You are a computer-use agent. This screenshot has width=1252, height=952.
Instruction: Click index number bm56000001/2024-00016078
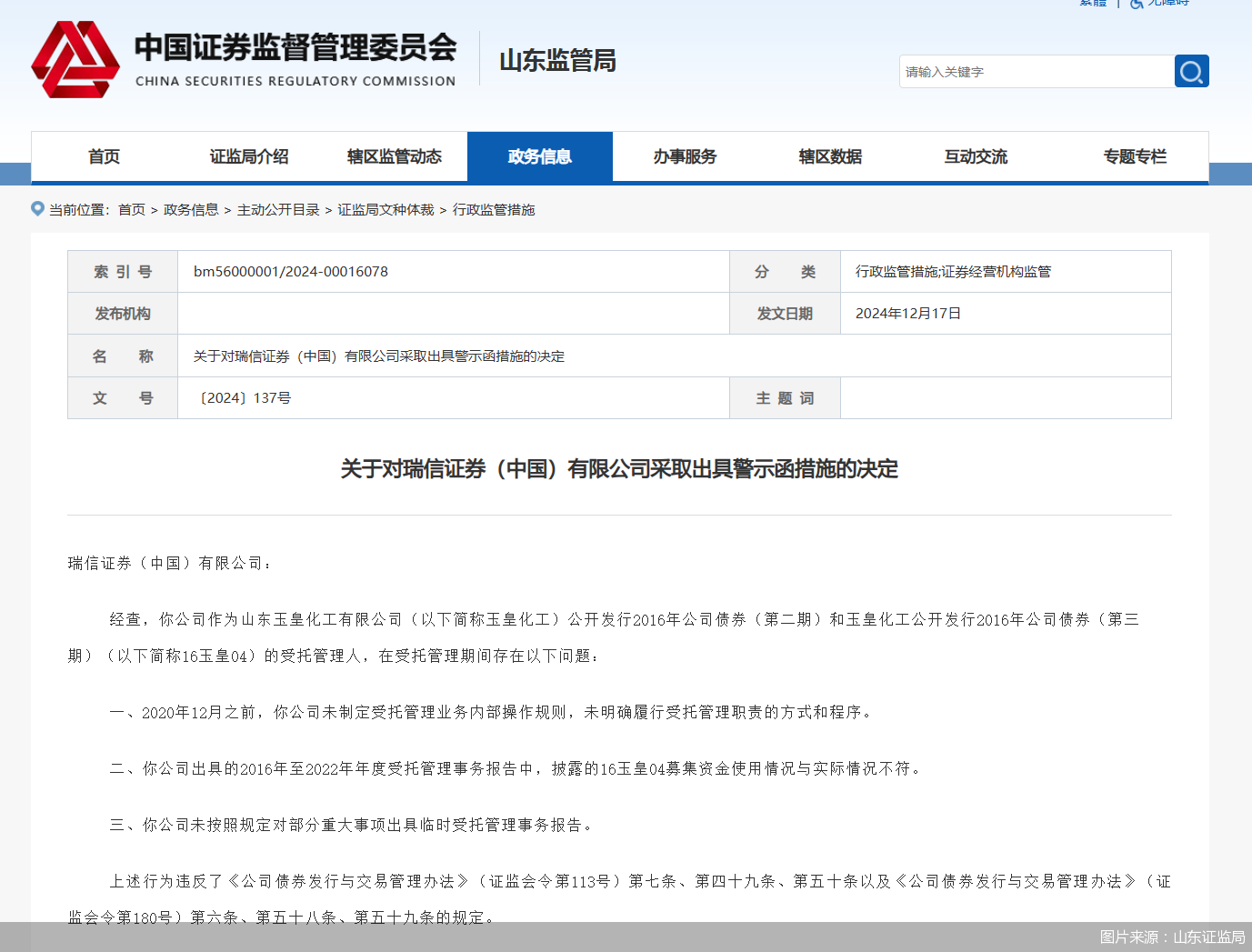291,272
